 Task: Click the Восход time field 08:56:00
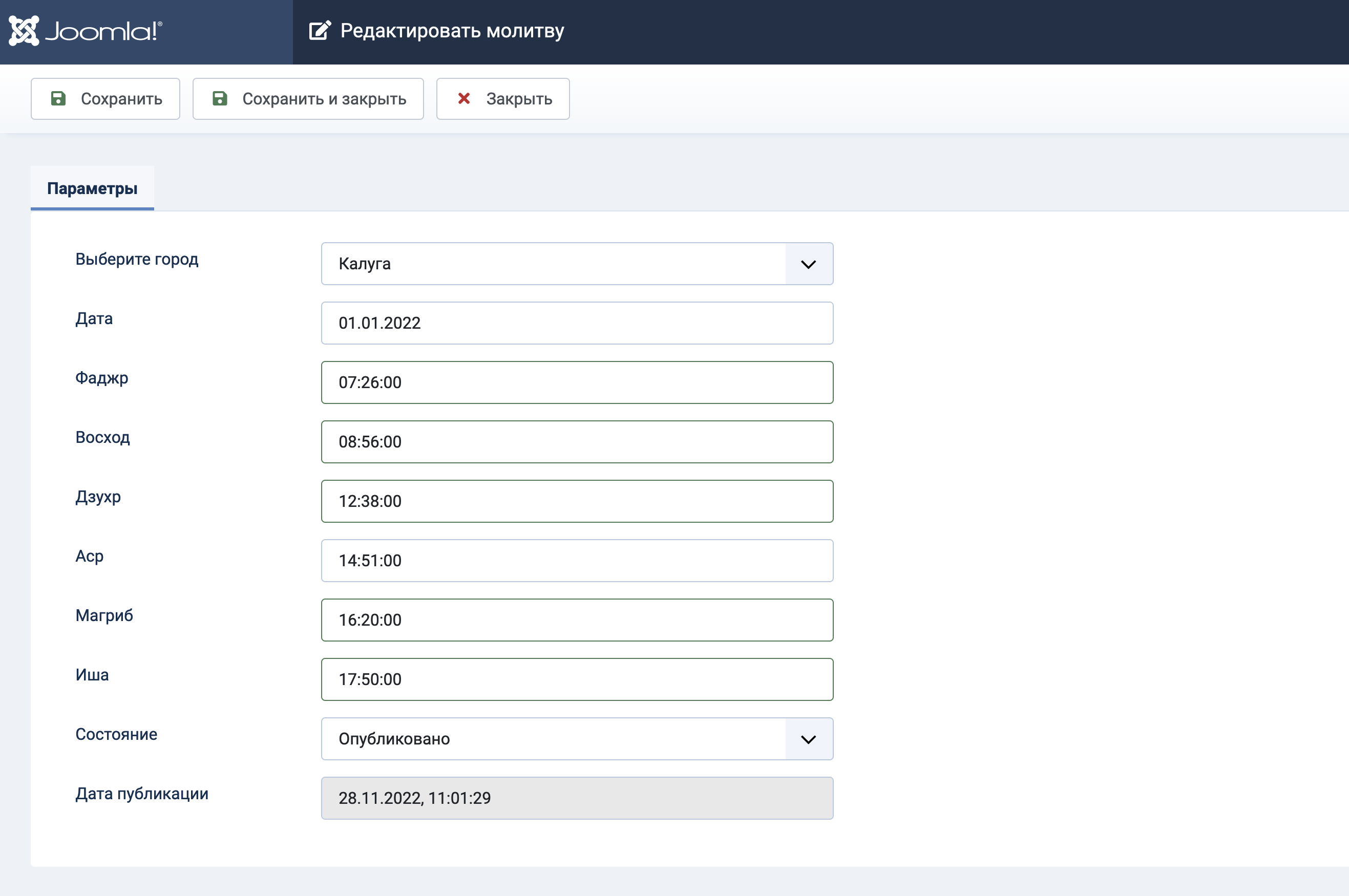[x=577, y=442]
